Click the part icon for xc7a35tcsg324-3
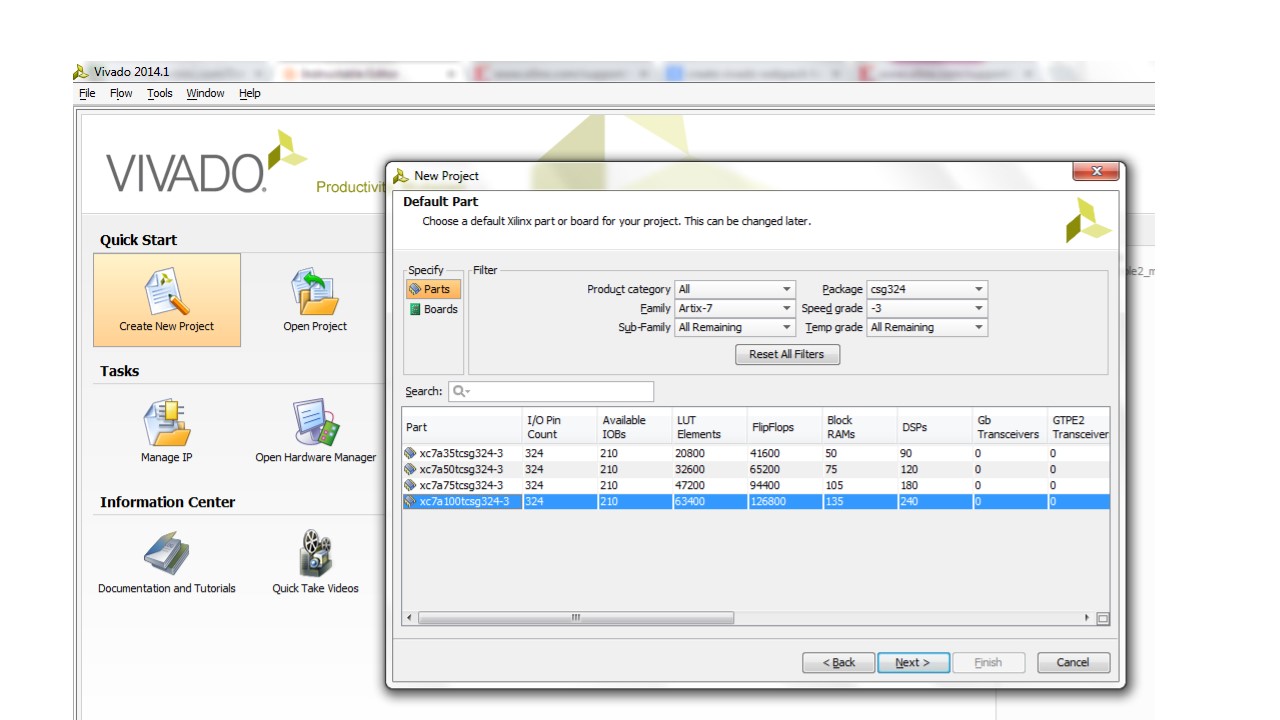 click(410, 453)
